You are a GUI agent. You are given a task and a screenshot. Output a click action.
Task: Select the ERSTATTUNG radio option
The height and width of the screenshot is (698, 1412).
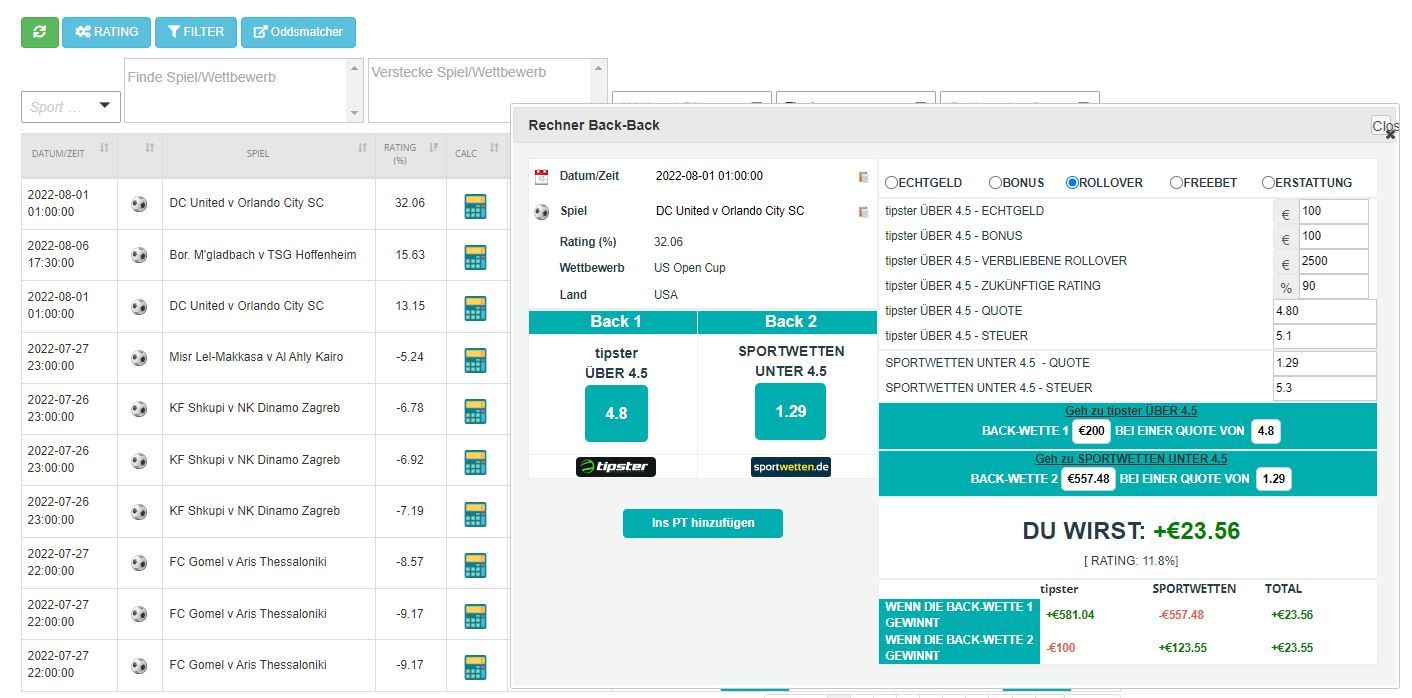pos(1268,183)
